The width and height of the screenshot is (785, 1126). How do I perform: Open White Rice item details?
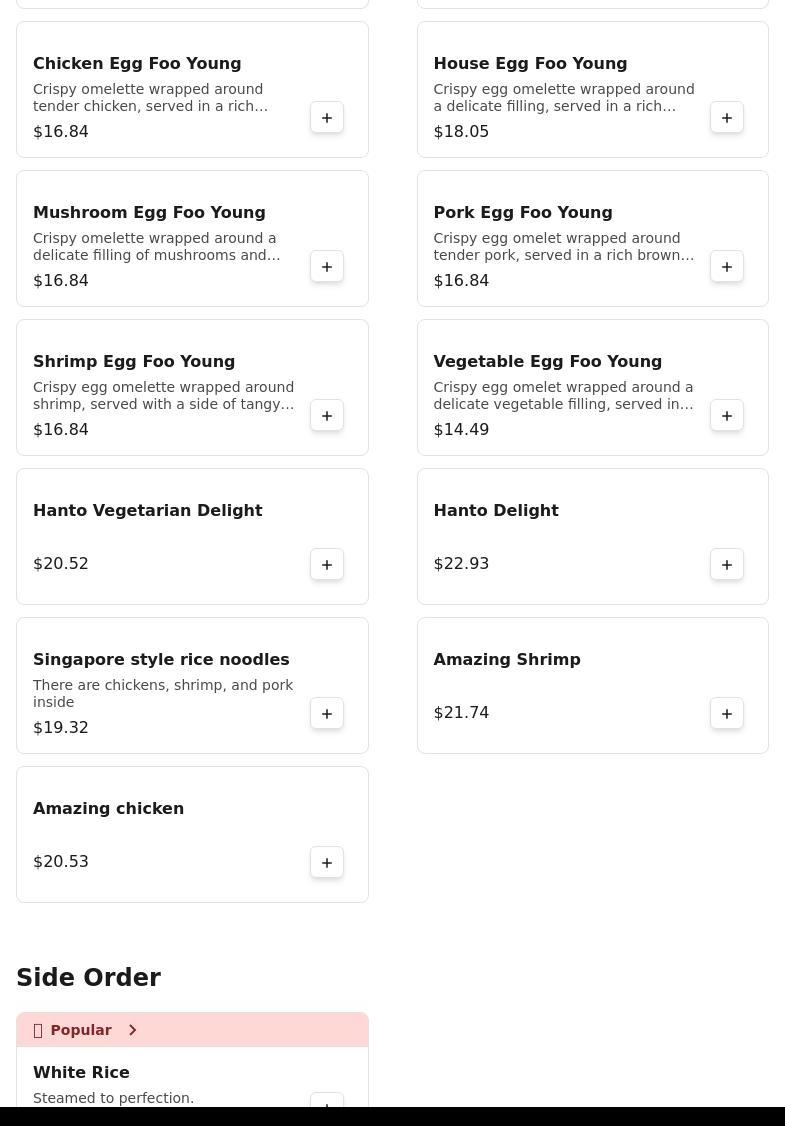[82, 1073]
